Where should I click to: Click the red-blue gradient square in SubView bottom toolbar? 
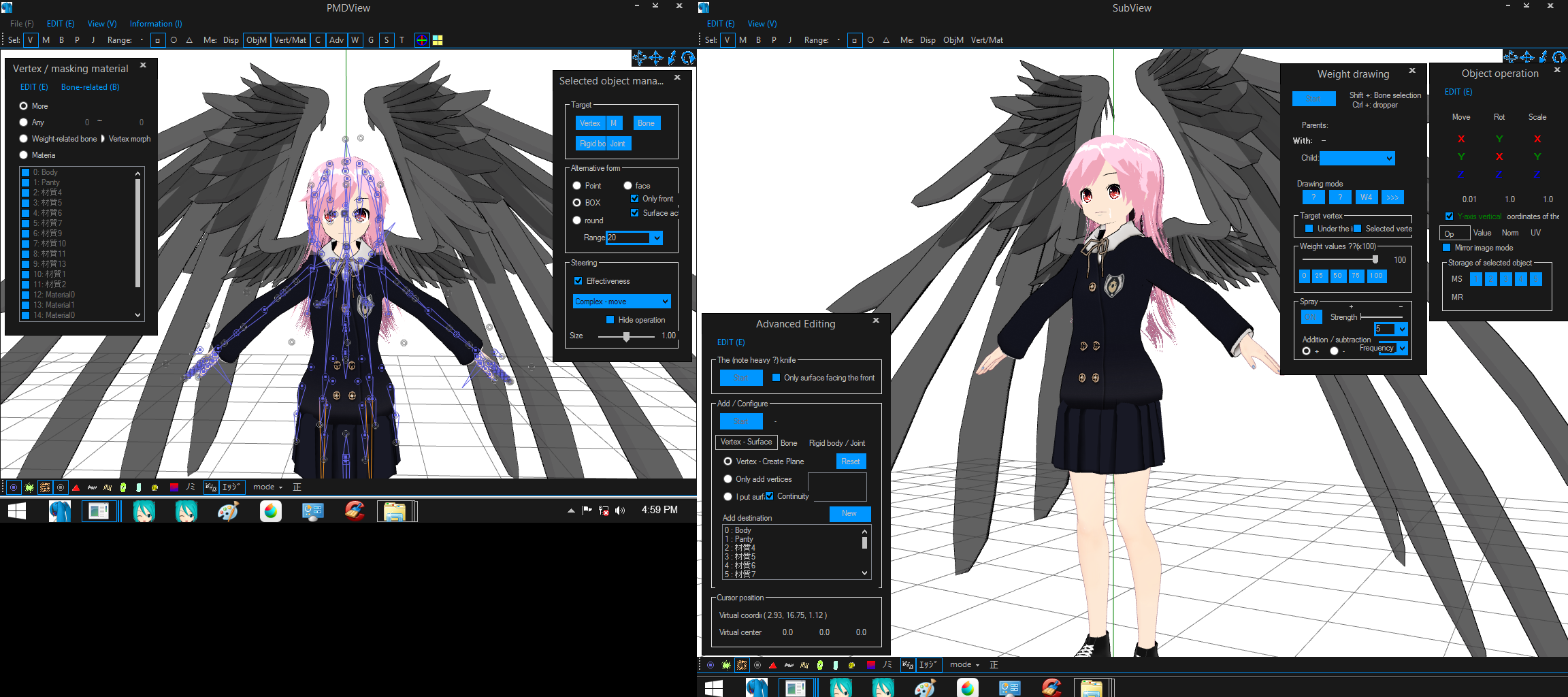(x=870, y=665)
